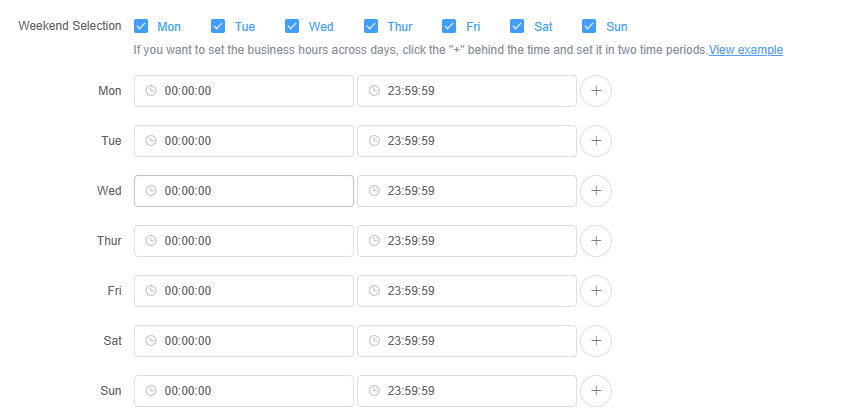Focus the Wednesday start time field

244,191
